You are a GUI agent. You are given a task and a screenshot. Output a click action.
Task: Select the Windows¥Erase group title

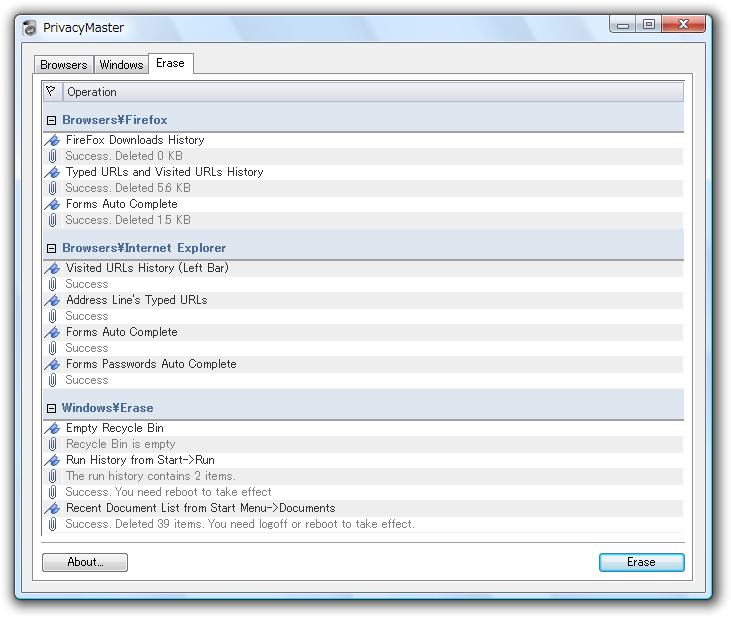tap(108, 408)
